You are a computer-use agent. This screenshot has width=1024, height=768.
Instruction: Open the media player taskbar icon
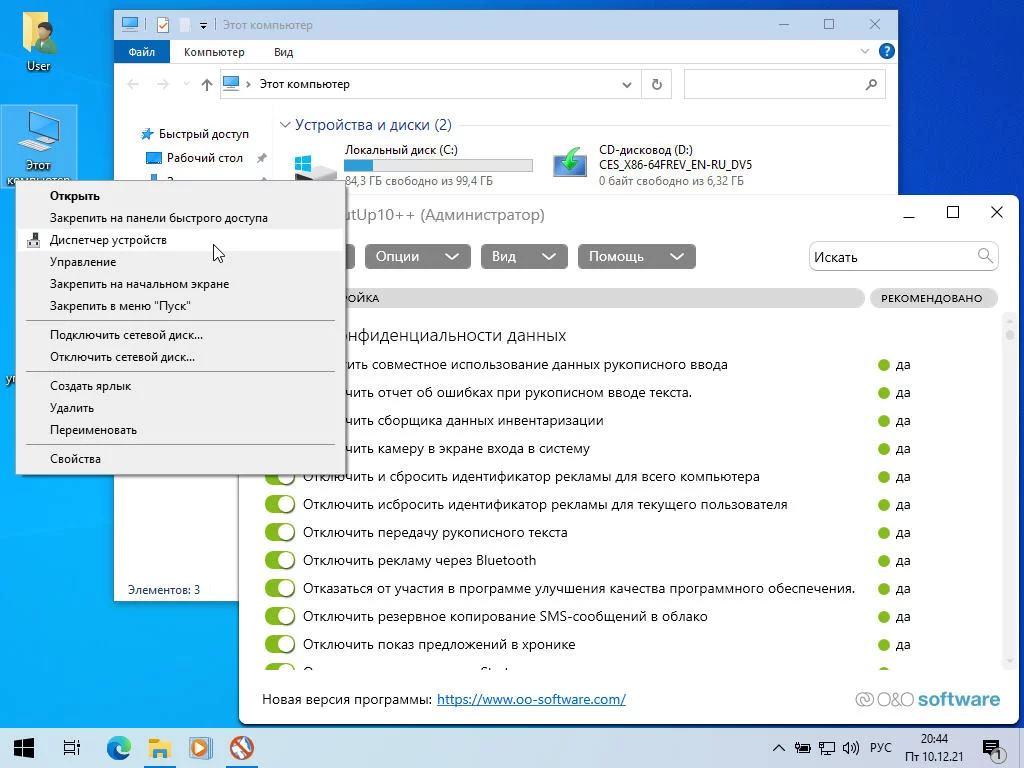(200, 747)
